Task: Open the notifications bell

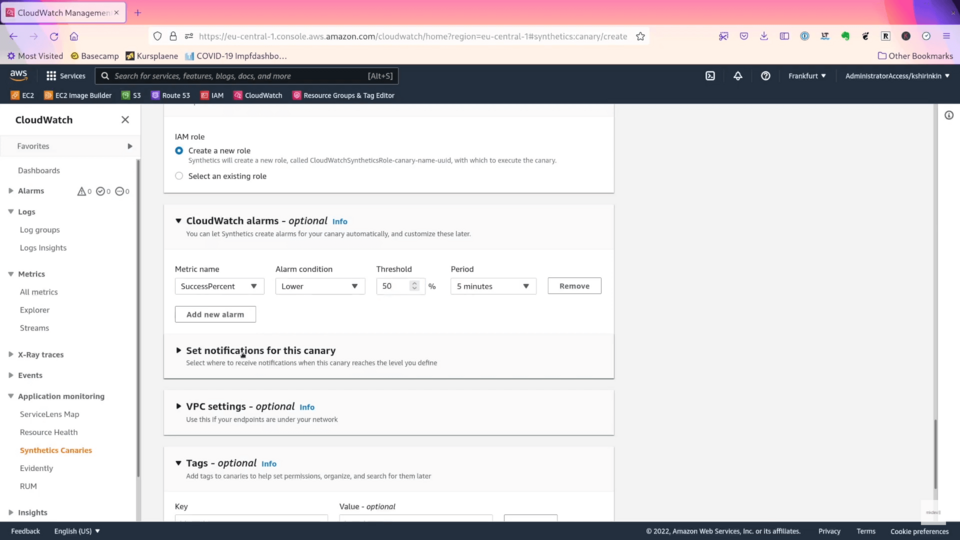Action: coord(738,76)
